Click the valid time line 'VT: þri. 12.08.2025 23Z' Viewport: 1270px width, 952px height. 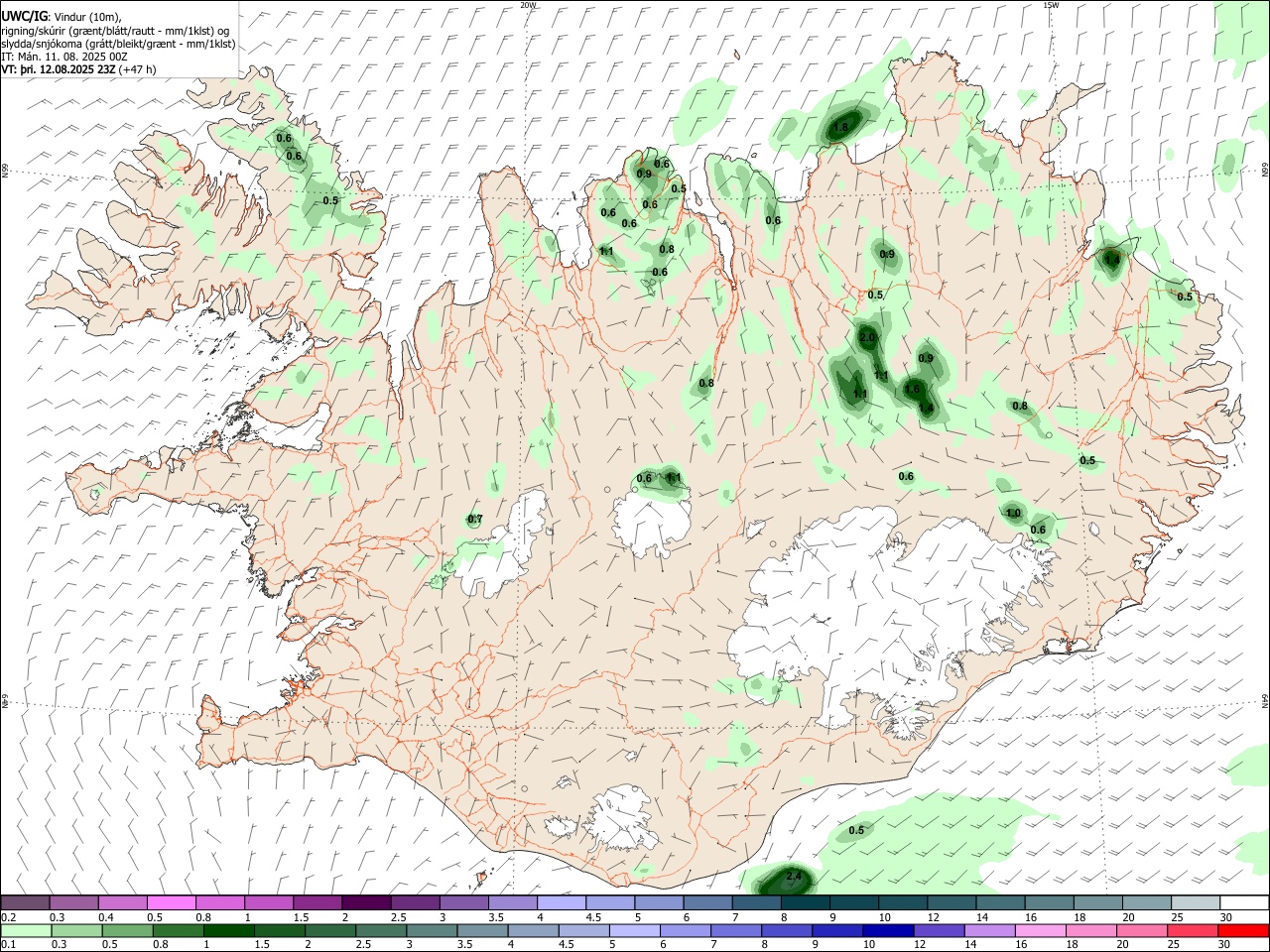(59, 69)
